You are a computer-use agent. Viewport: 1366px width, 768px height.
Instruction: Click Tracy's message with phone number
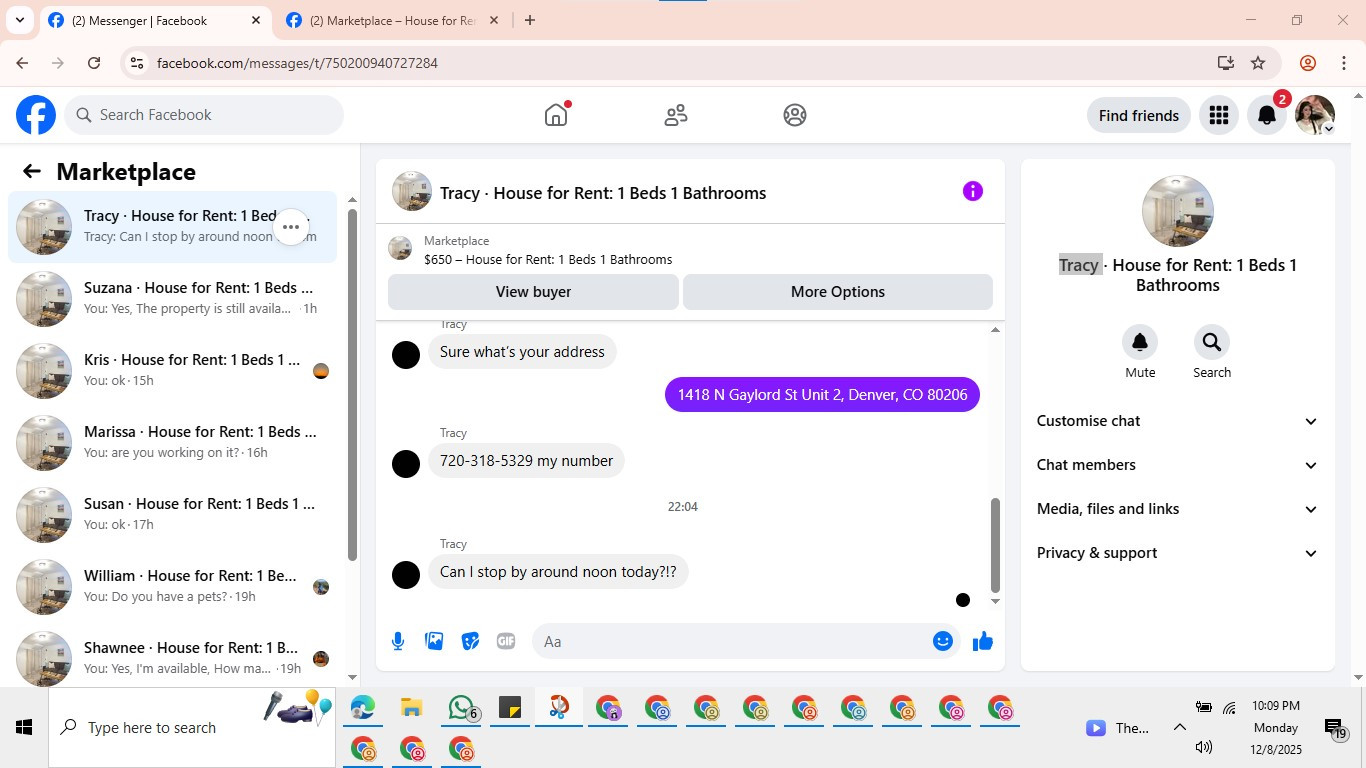click(x=526, y=461)
